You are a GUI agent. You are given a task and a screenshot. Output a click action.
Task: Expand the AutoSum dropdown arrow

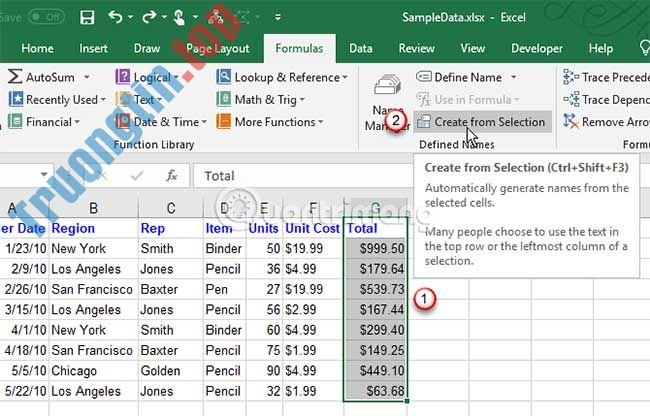click(x=87, y=77)
